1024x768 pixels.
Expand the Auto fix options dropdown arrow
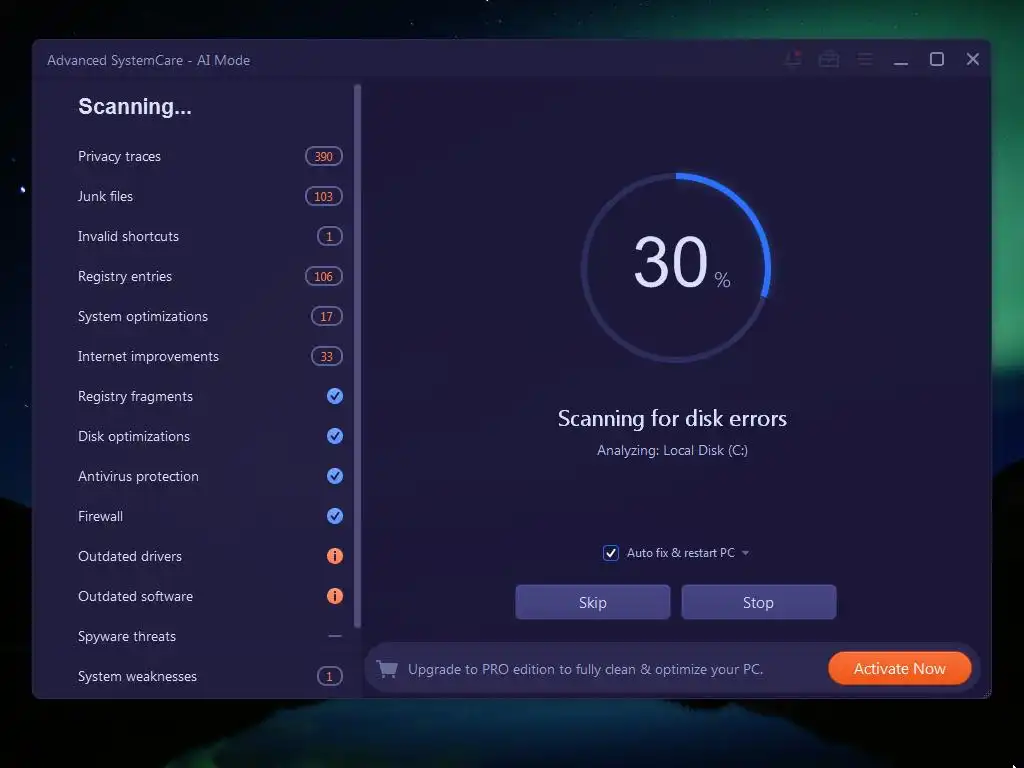pos(745,553)
